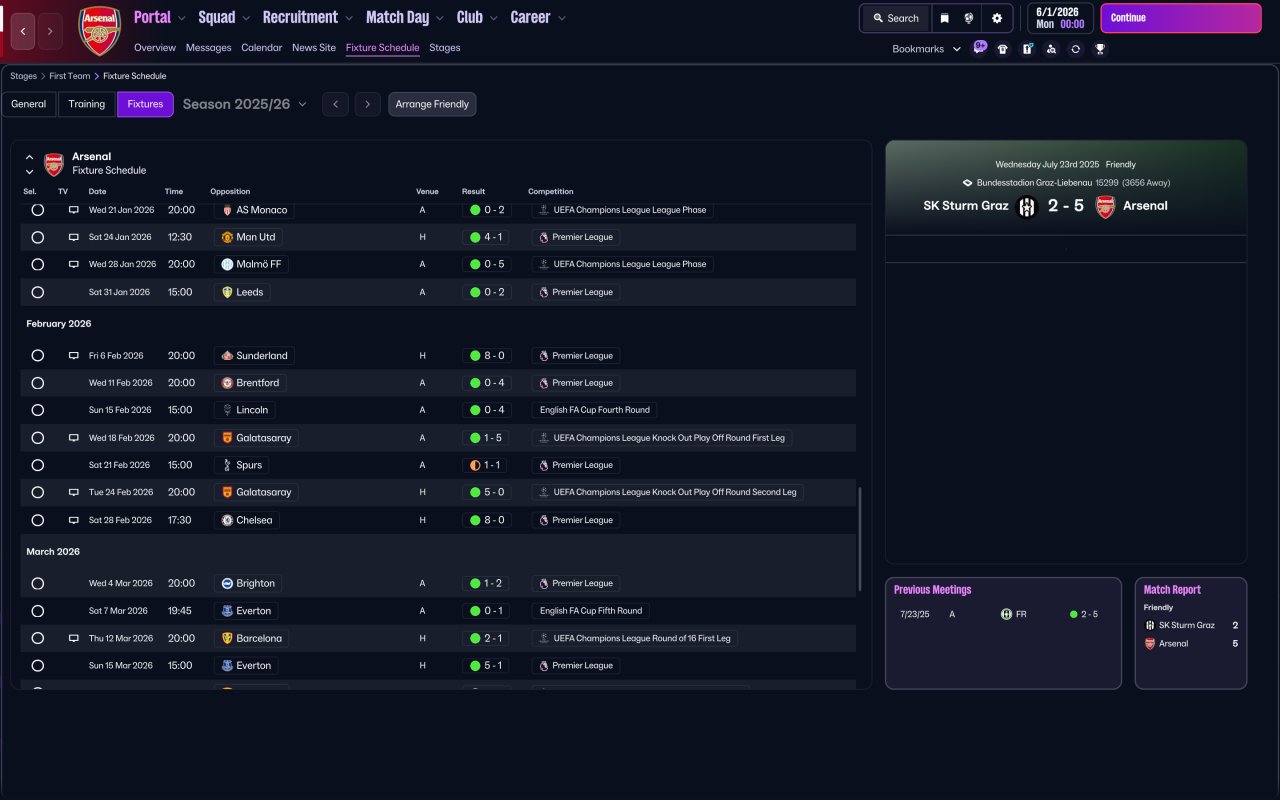Open the world globe icon in top bar
1280x800 pixels.
(x=969, y=18)
